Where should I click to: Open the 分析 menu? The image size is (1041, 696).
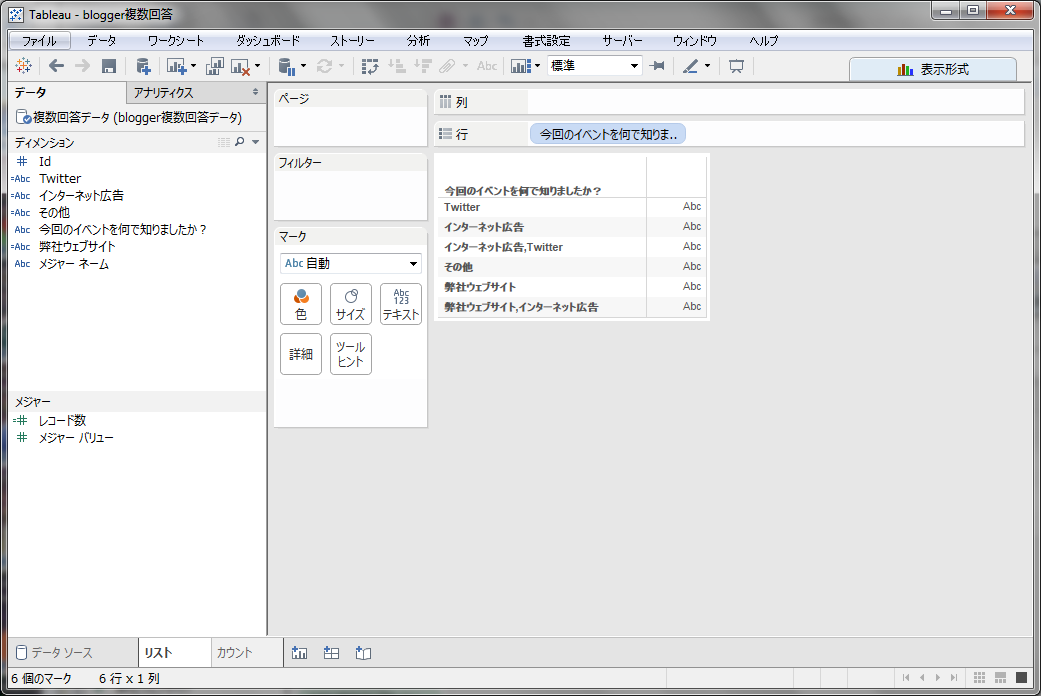tap(418, 41)
